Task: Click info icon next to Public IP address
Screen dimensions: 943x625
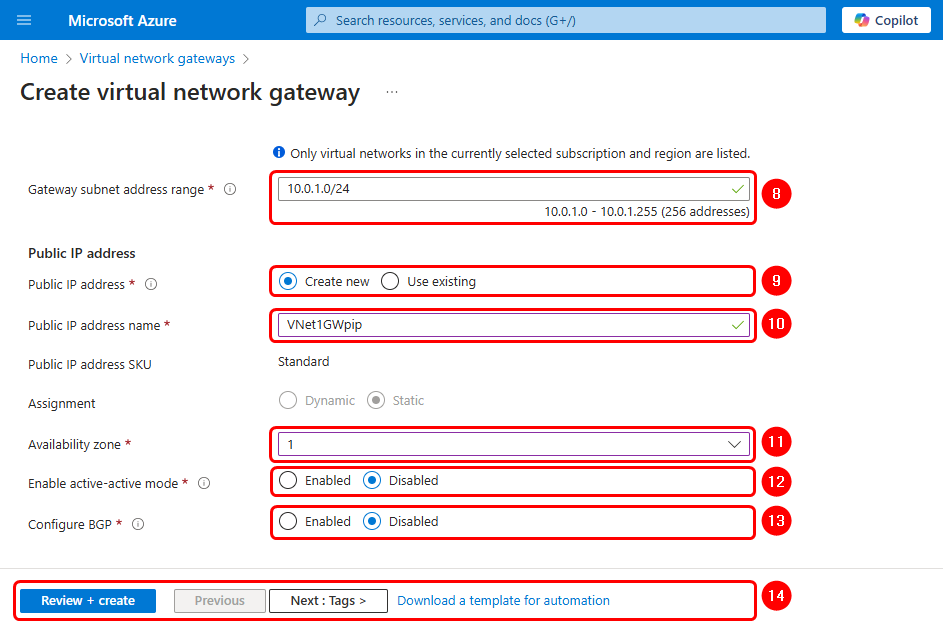Action: point(151,284)
